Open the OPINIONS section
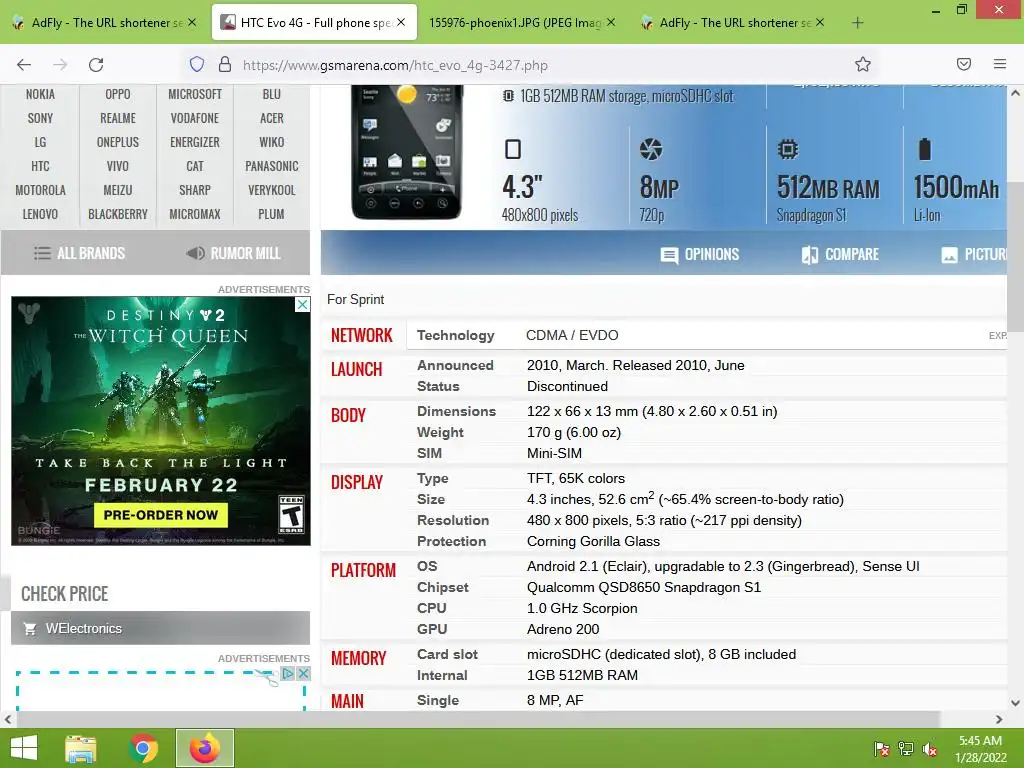 click(x=699, y=254)
